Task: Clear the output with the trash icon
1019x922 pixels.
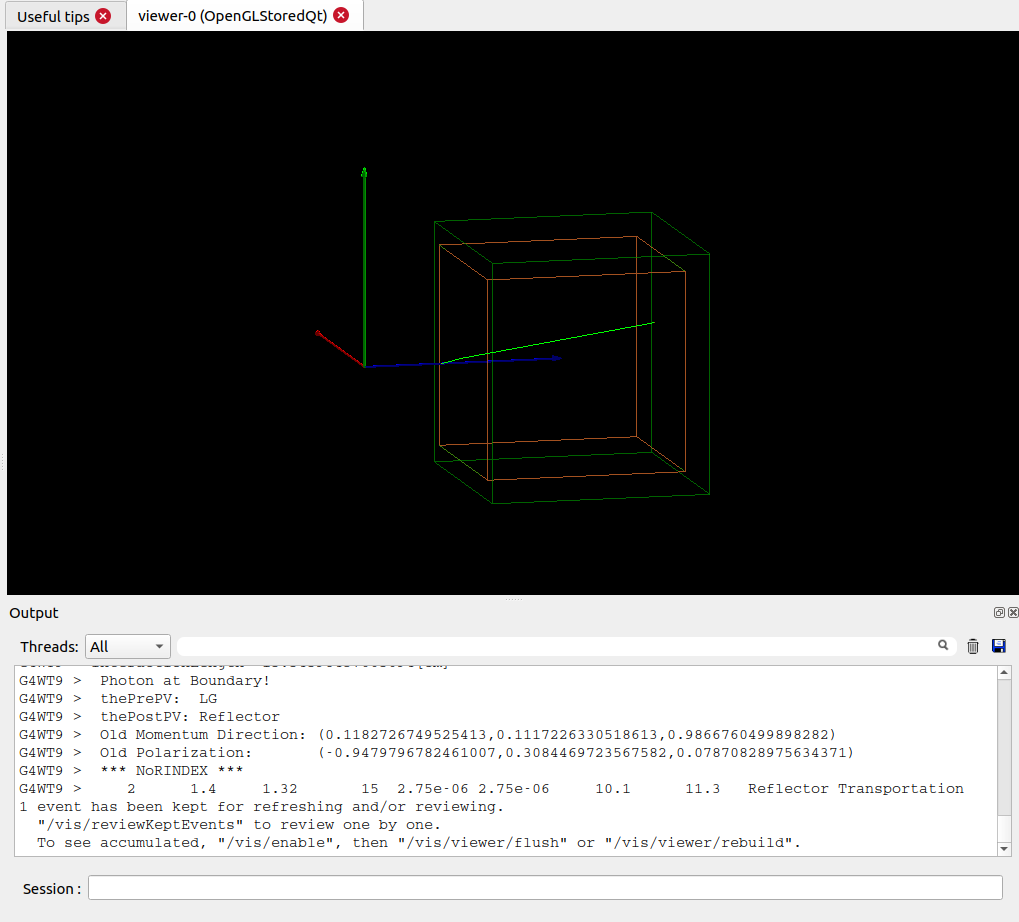Action: 973,647
